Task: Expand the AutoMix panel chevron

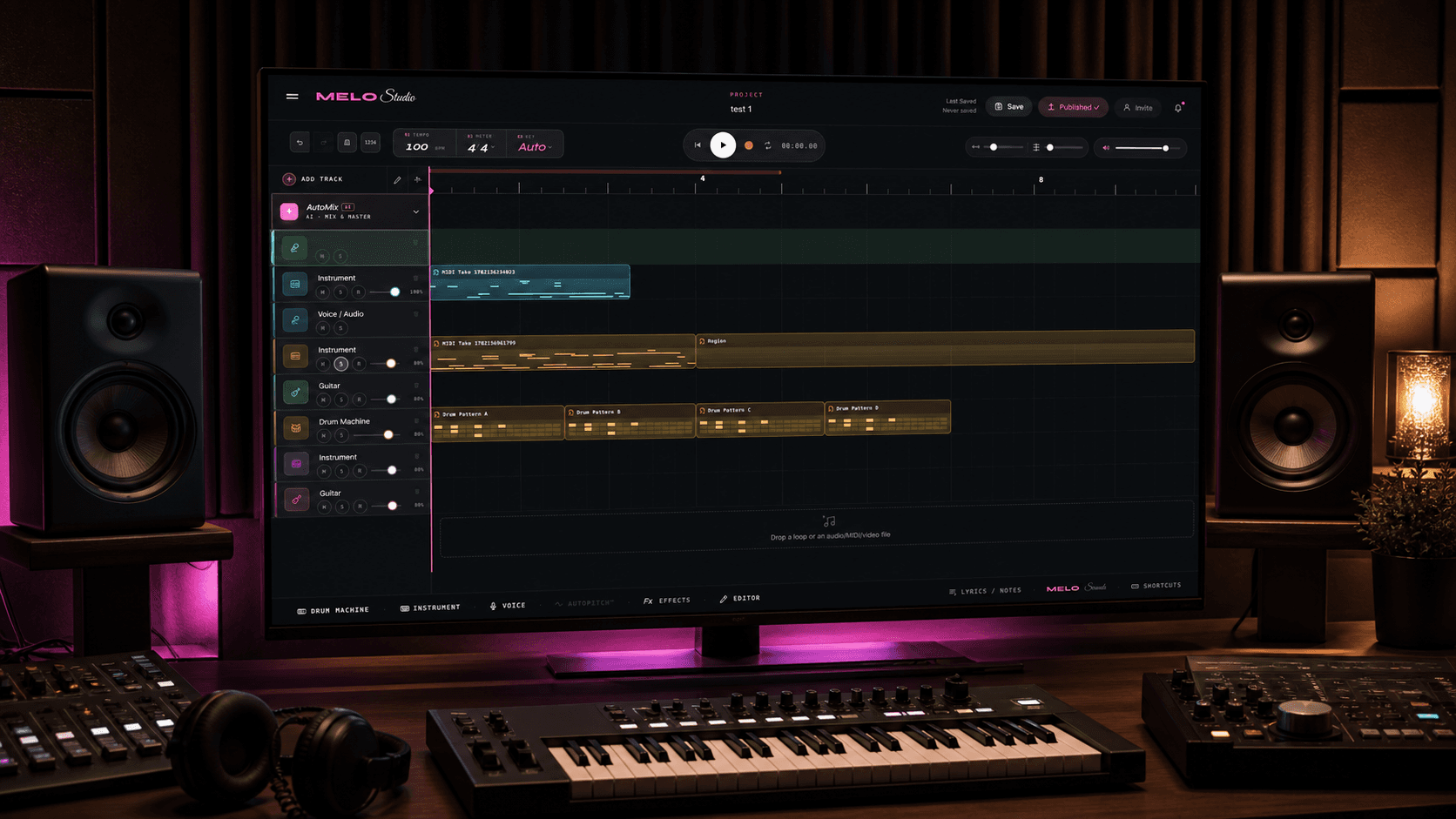Action: click(x=416, y=211)
